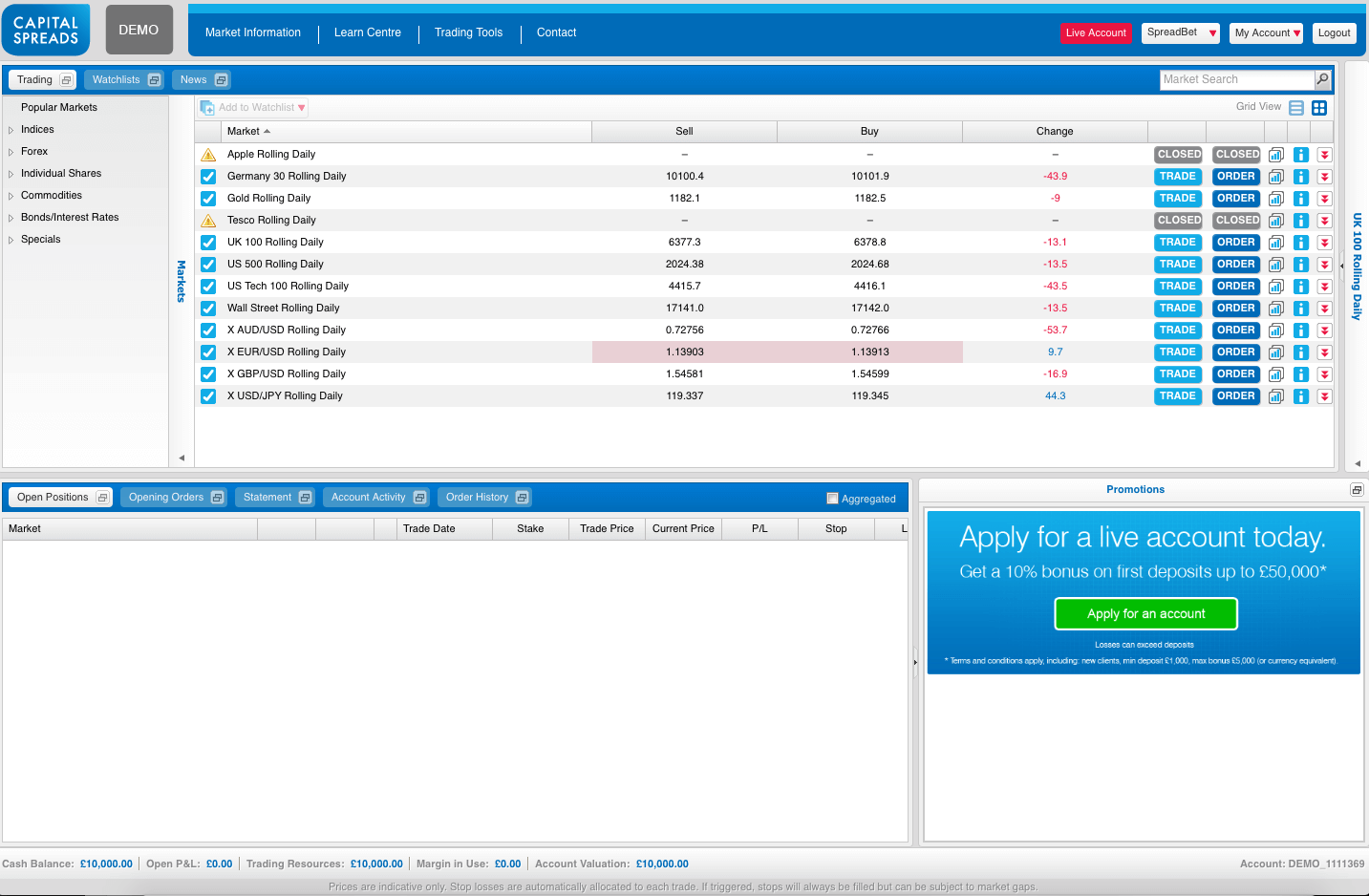Pop out the Open Positions tab icon

(101, 498)
